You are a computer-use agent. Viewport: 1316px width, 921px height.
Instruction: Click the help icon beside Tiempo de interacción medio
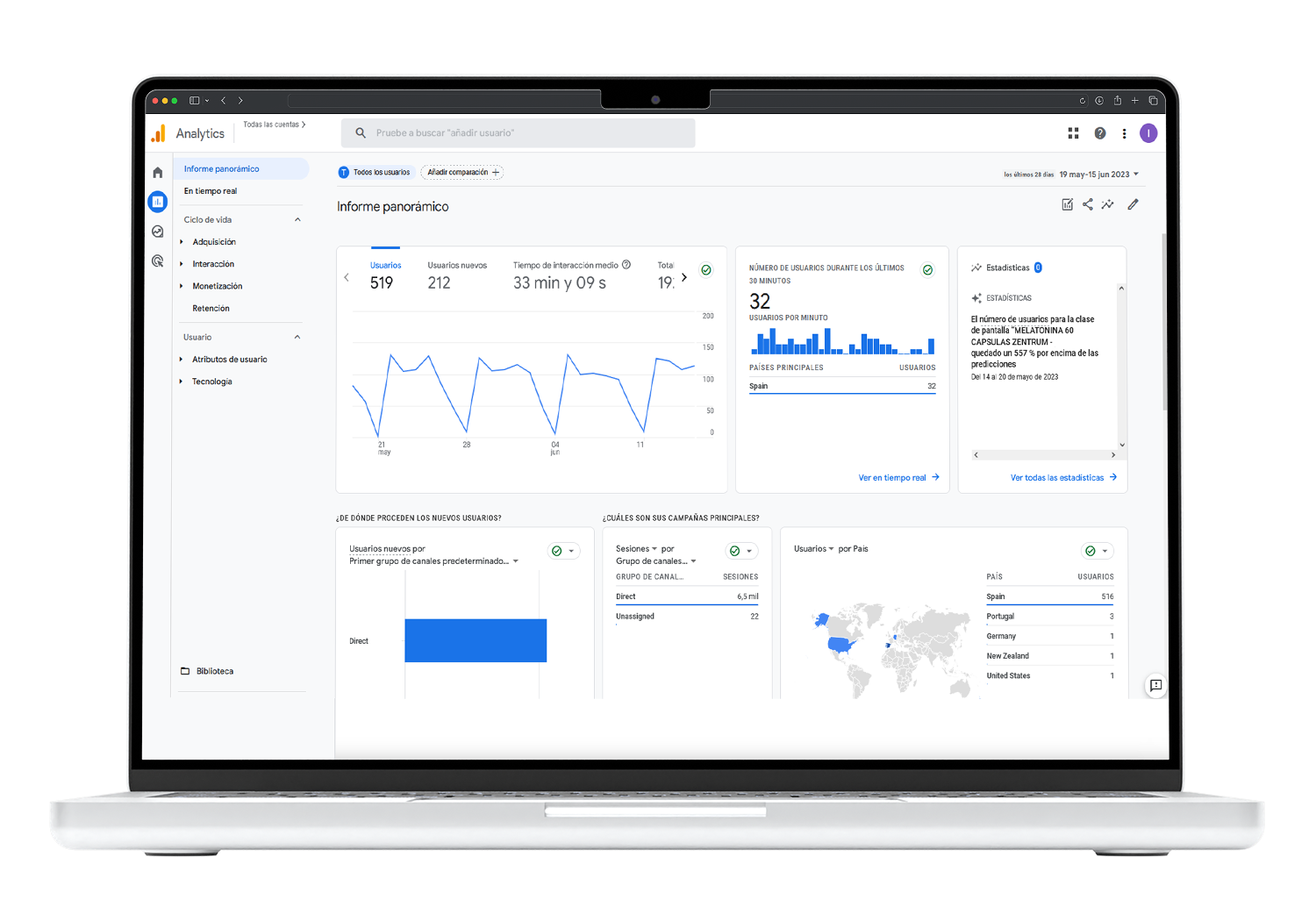tap(626, 265)
